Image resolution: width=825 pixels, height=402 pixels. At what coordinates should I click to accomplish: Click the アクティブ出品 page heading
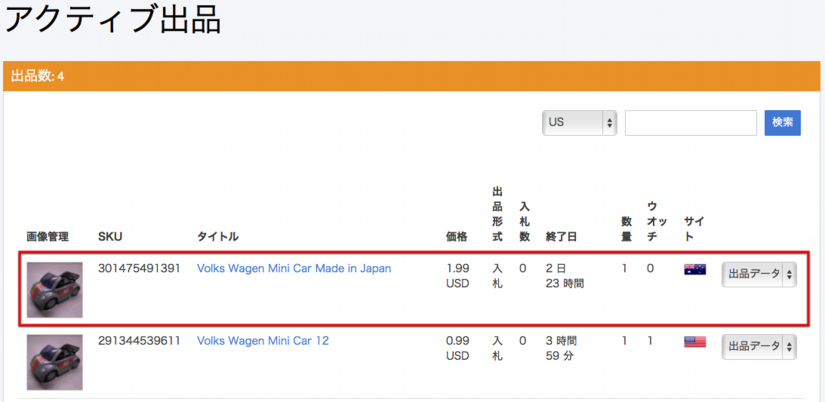coord(112,20)
